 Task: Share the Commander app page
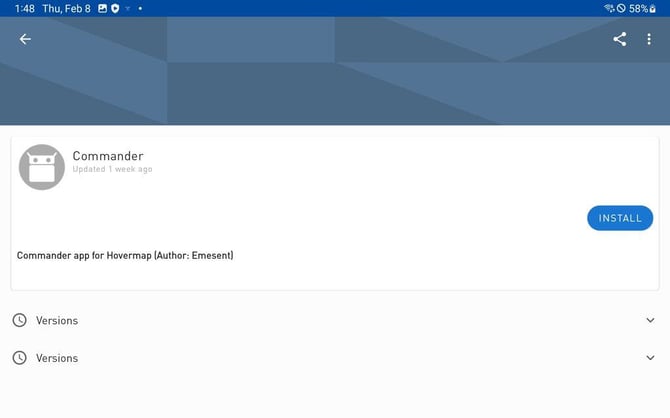tap(620, 39)
